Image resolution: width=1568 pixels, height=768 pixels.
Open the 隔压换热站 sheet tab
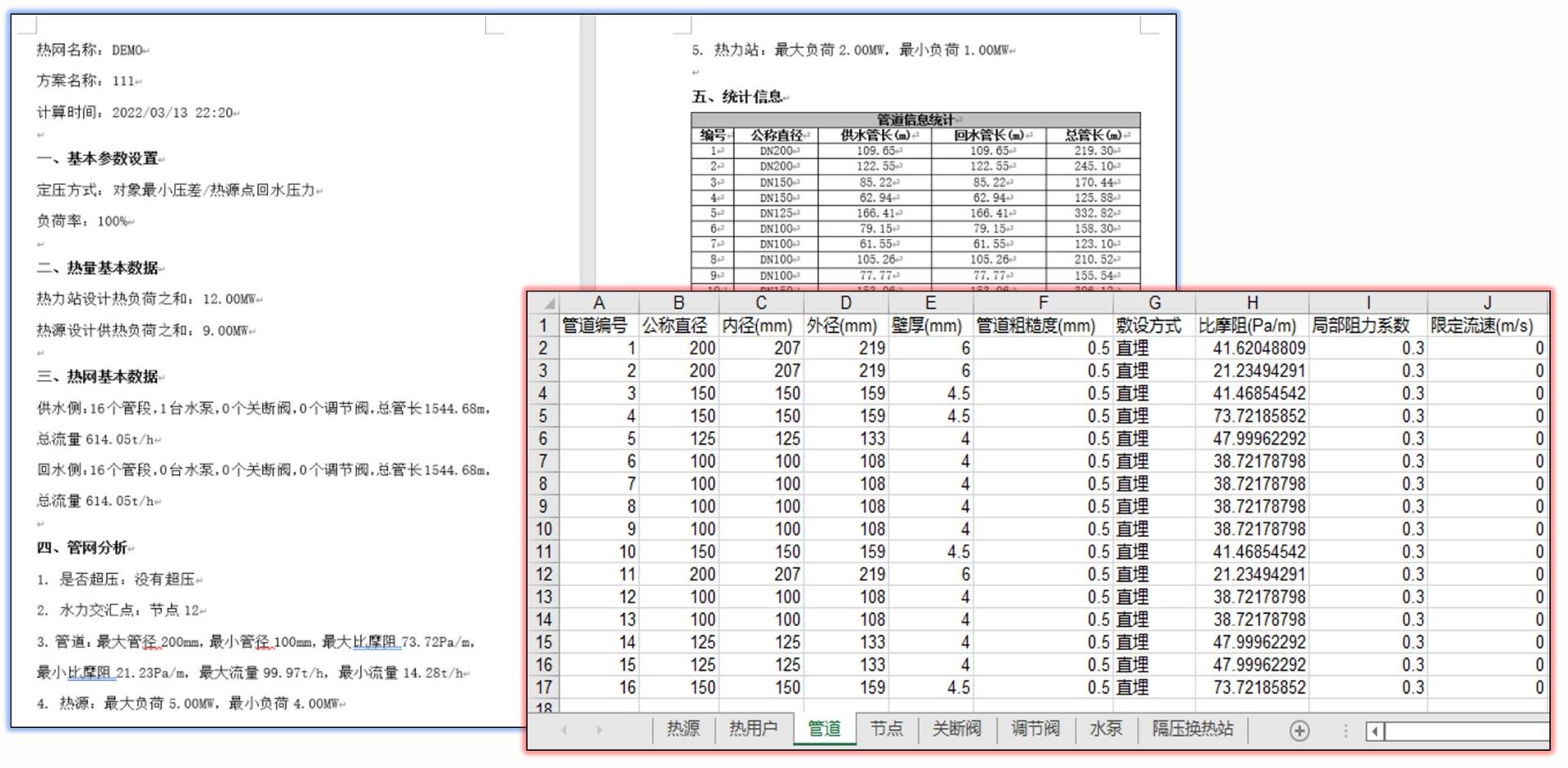1192,728
